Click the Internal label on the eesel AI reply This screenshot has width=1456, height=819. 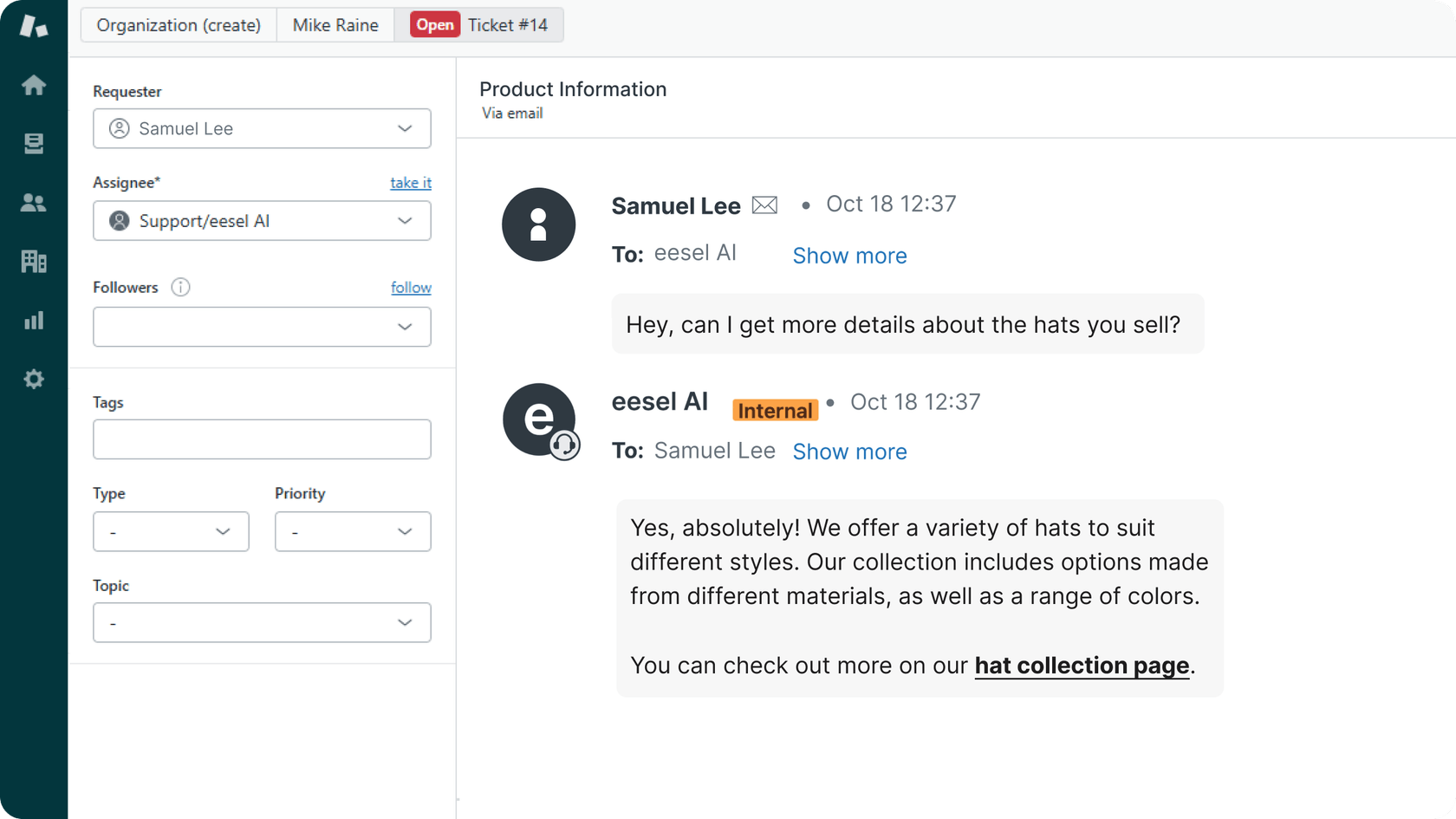[775, 409]
